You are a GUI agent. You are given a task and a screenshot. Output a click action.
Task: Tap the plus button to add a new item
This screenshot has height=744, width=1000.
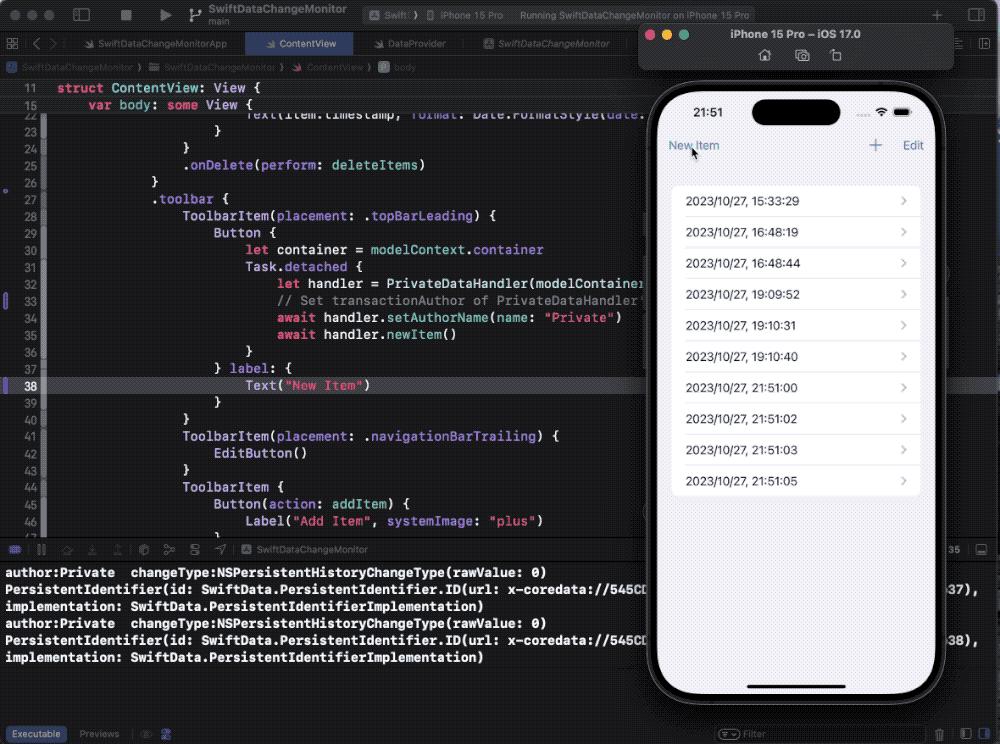coord(875,145)
